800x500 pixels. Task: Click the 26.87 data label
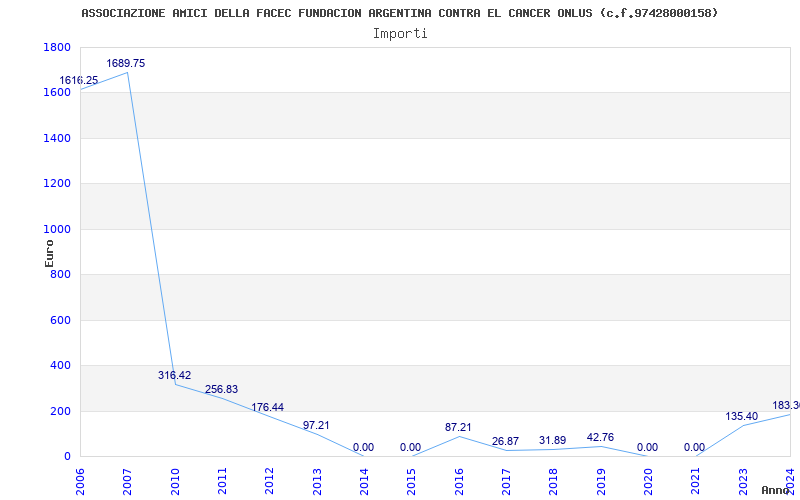505,442
